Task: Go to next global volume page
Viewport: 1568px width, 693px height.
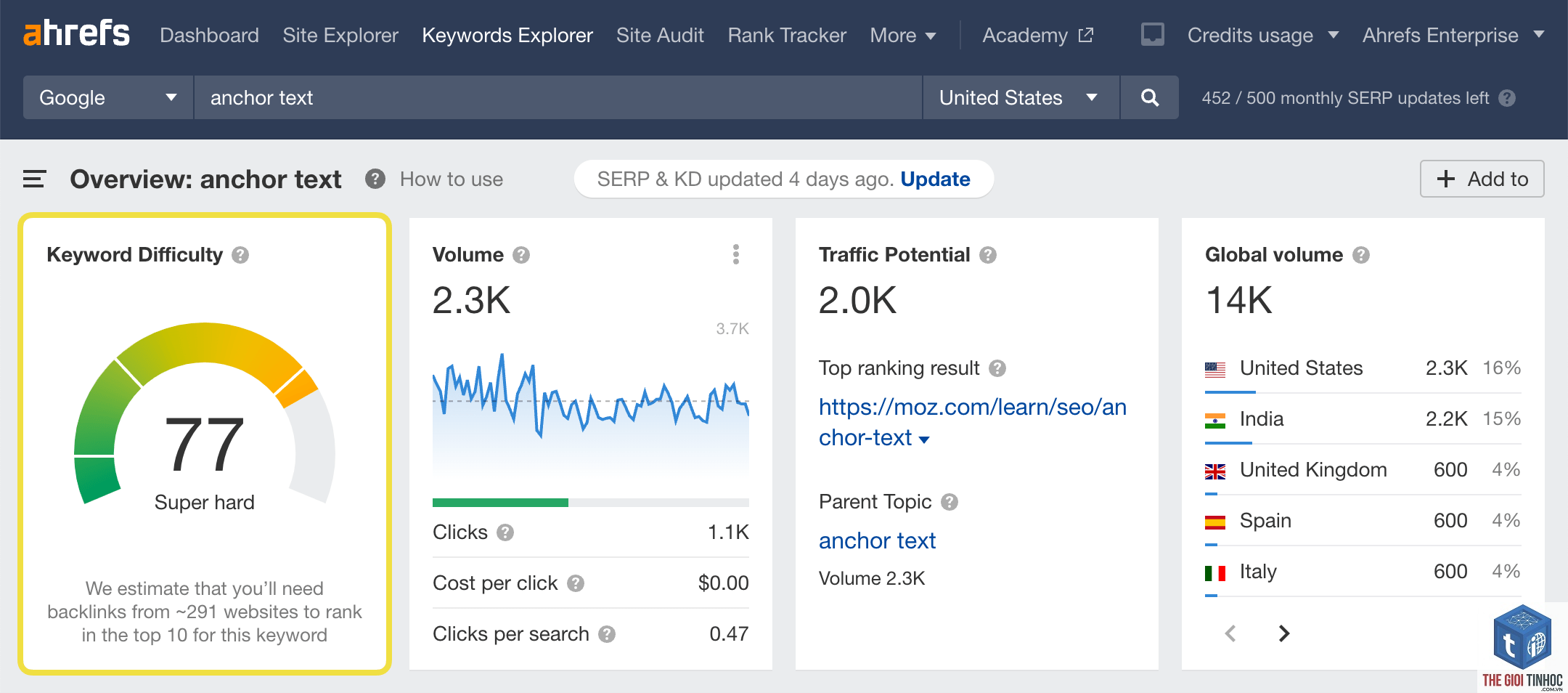Action: (1283, 633)
